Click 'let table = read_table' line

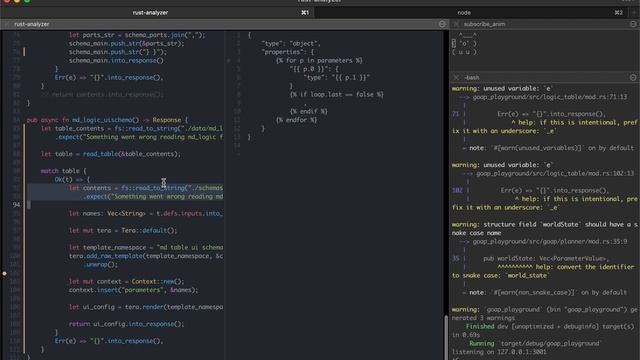point(111,154)
